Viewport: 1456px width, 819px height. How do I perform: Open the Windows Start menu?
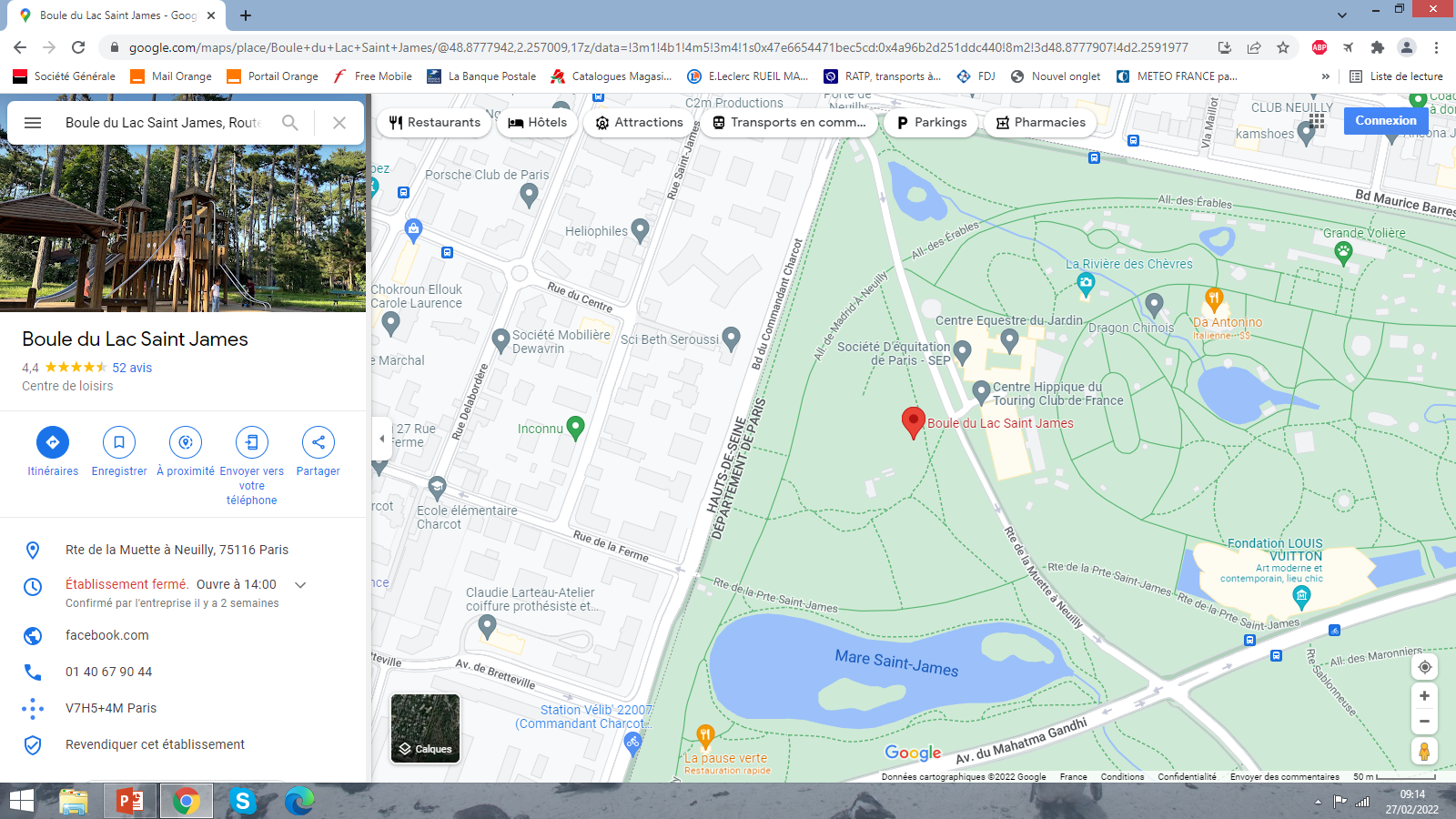coord(22,801)
